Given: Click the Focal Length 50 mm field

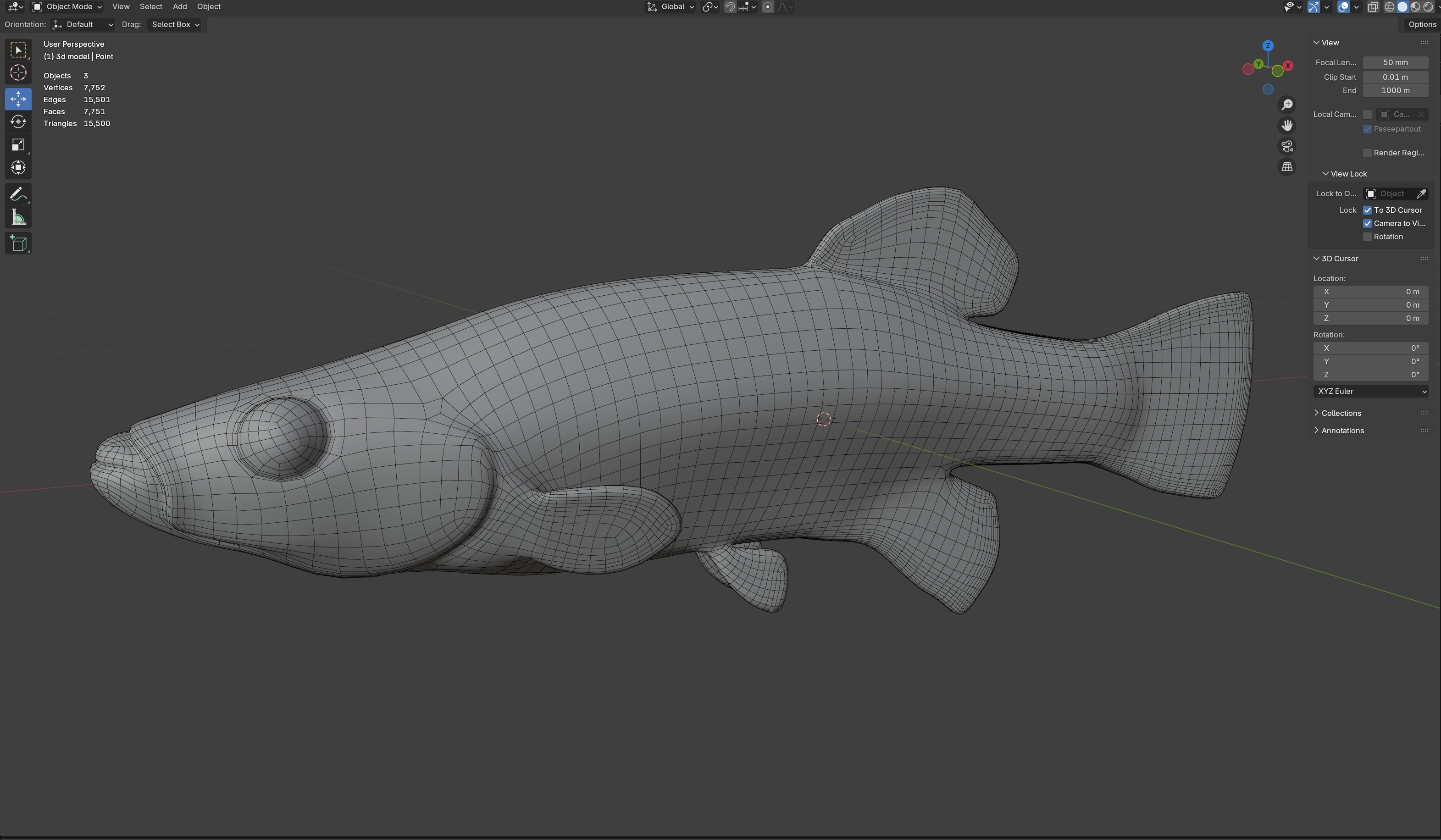Looking at the screenshot, I should 1395,62.
